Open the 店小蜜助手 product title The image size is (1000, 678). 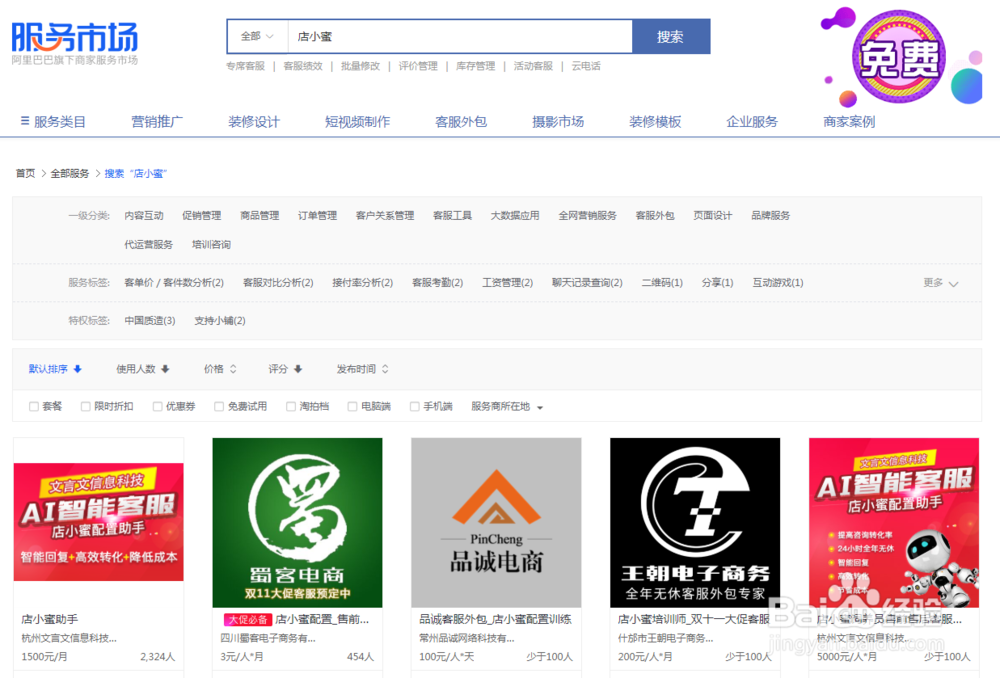(50, 619)
